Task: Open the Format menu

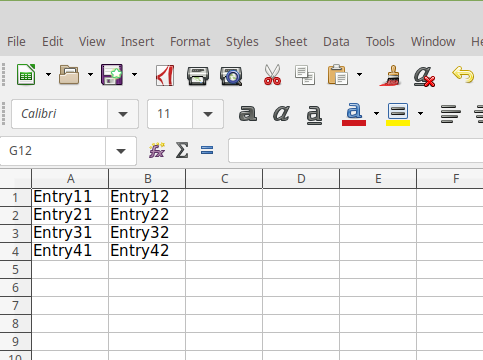Action: [190, 42]
